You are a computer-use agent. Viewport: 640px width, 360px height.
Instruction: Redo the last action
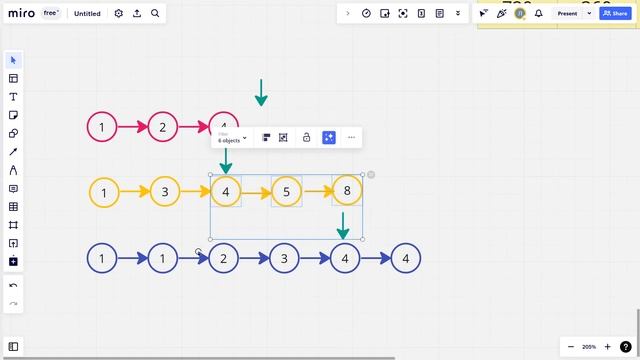point(13,304)
